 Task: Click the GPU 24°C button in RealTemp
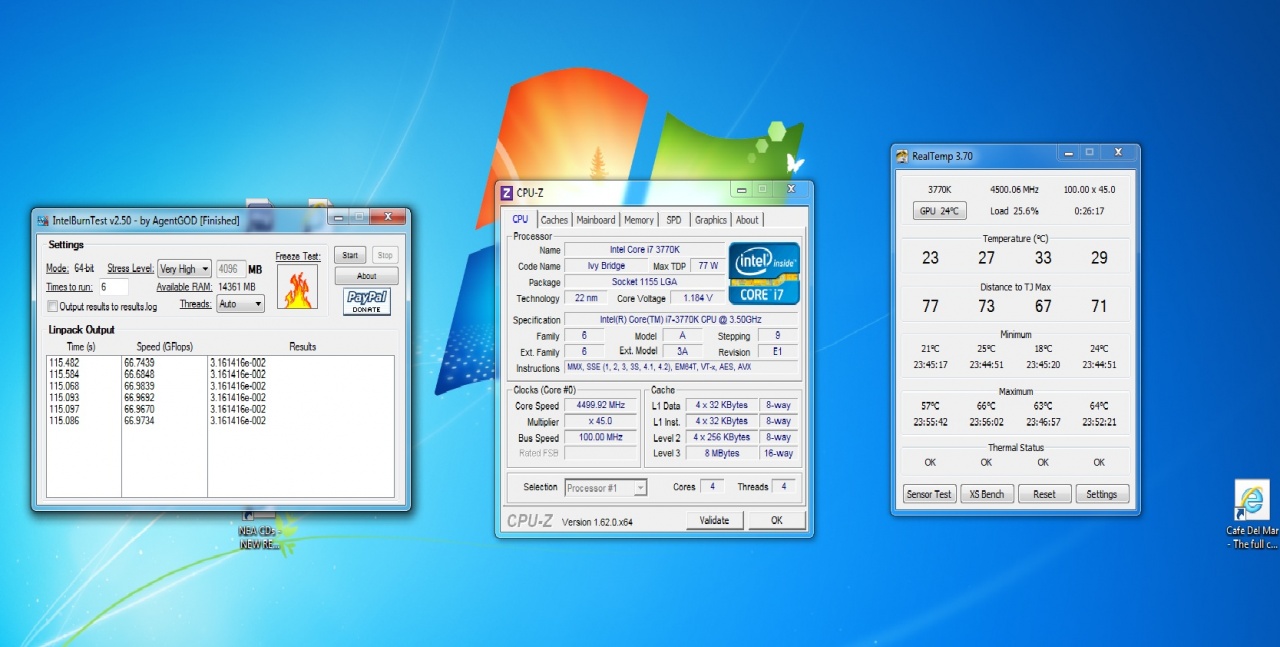(940, 211)
